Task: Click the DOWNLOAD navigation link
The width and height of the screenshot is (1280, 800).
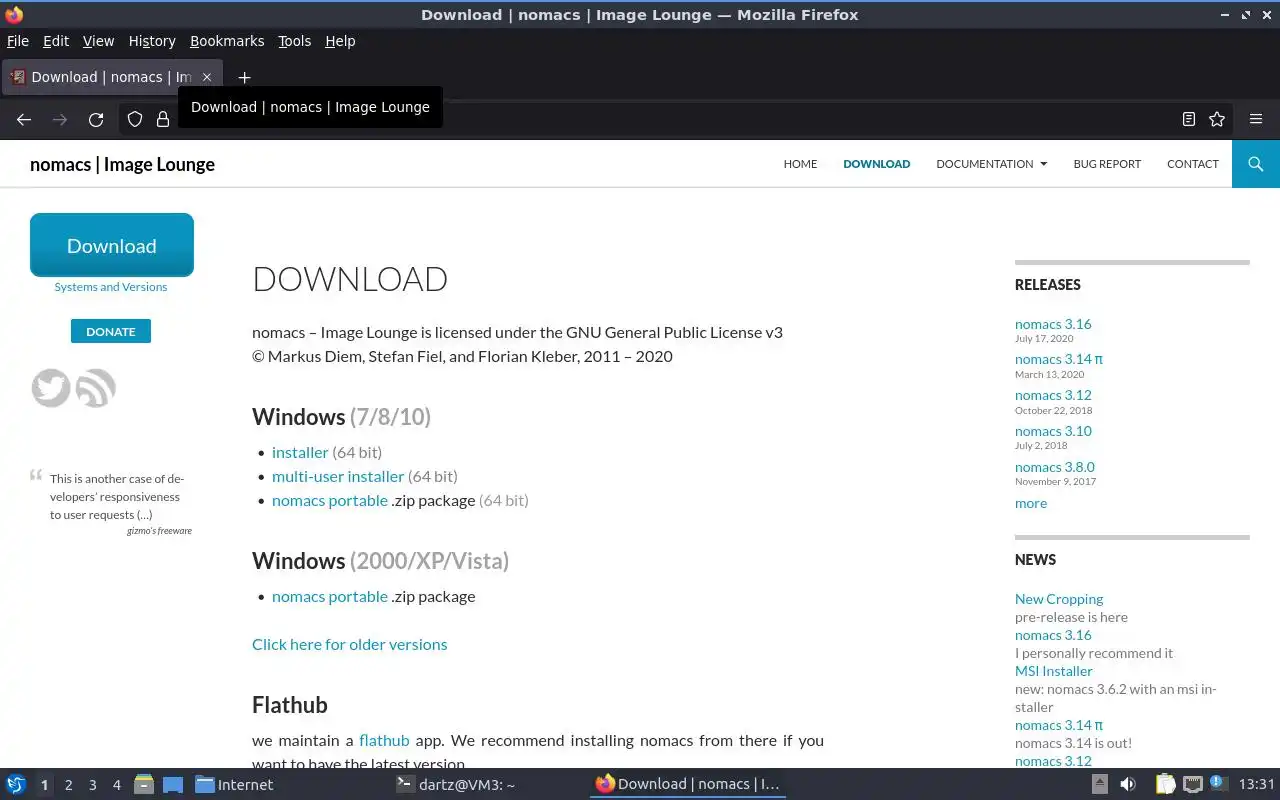Action: point(876,164)
